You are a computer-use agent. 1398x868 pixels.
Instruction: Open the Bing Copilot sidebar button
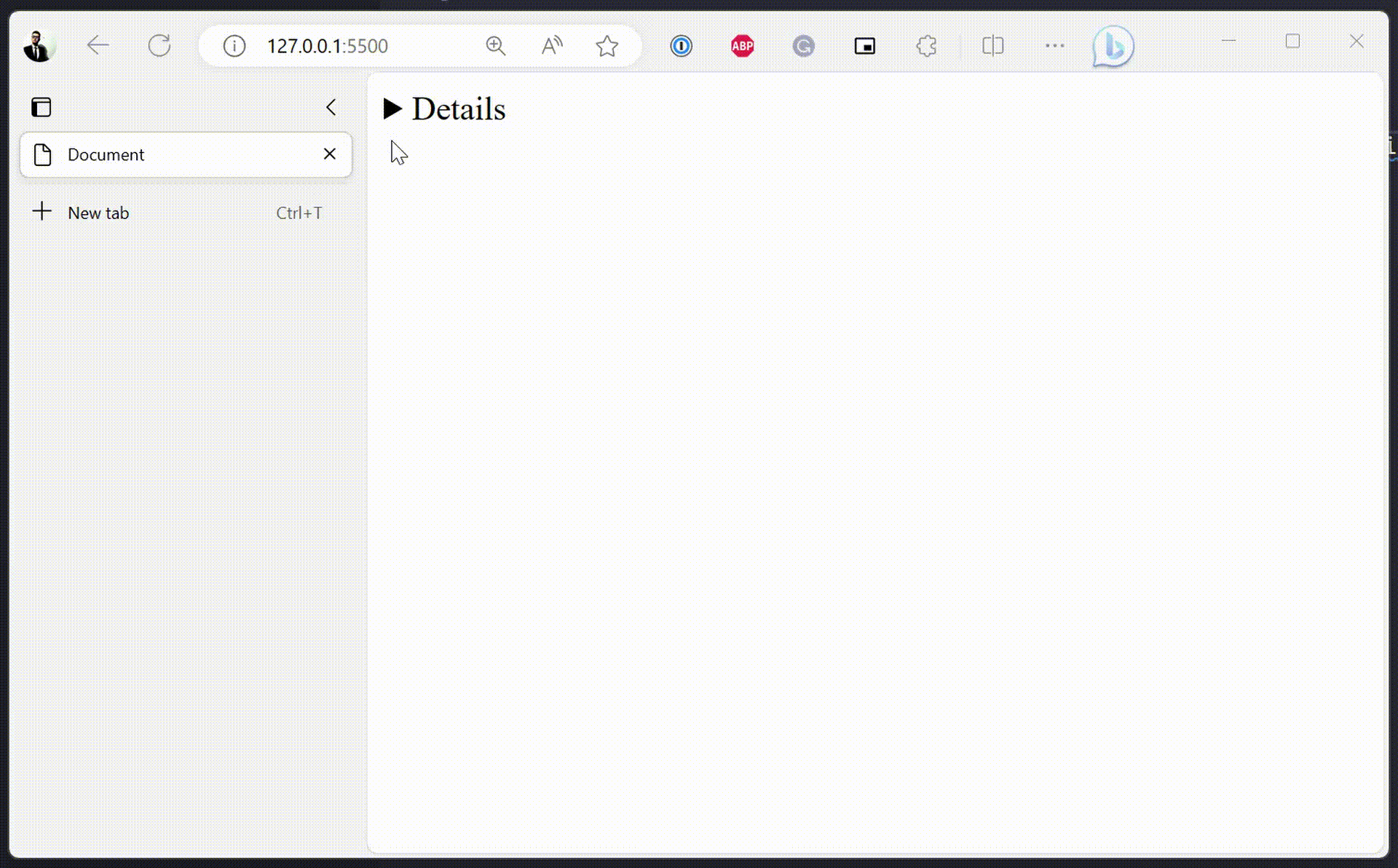pyautogui.click(x=1113, y=47)
